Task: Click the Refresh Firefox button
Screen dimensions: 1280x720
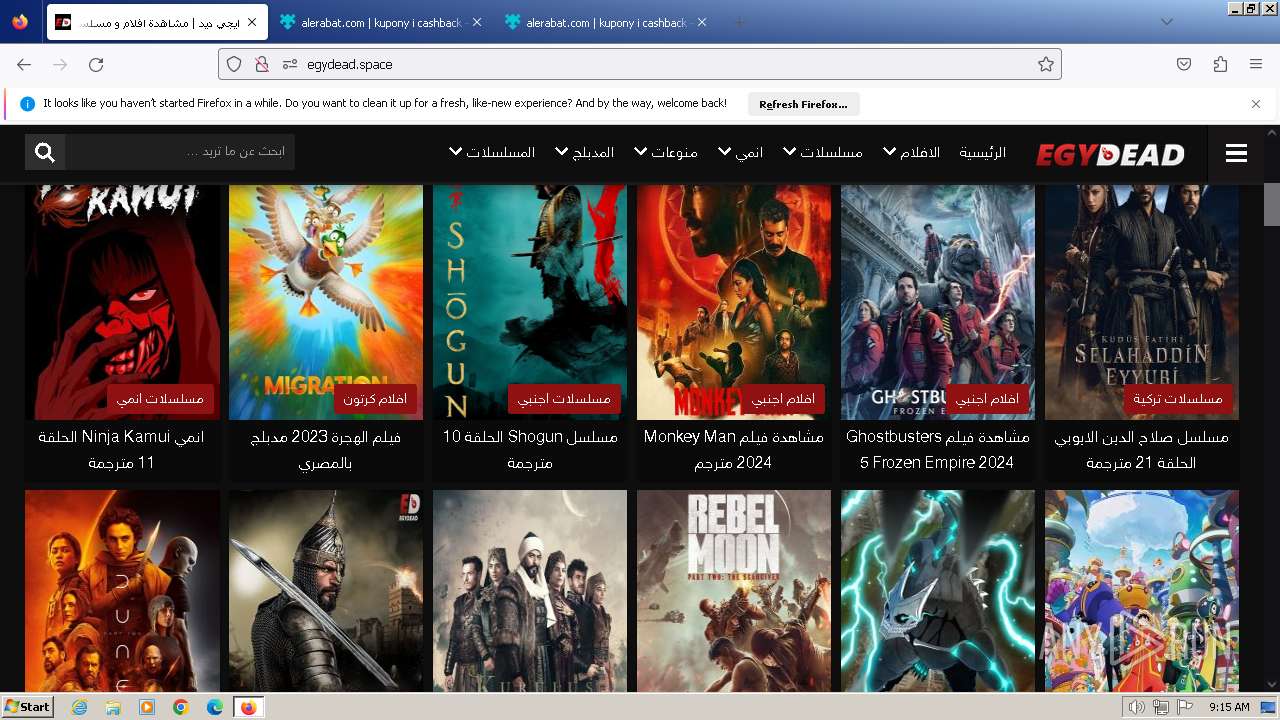Action: 803,104
